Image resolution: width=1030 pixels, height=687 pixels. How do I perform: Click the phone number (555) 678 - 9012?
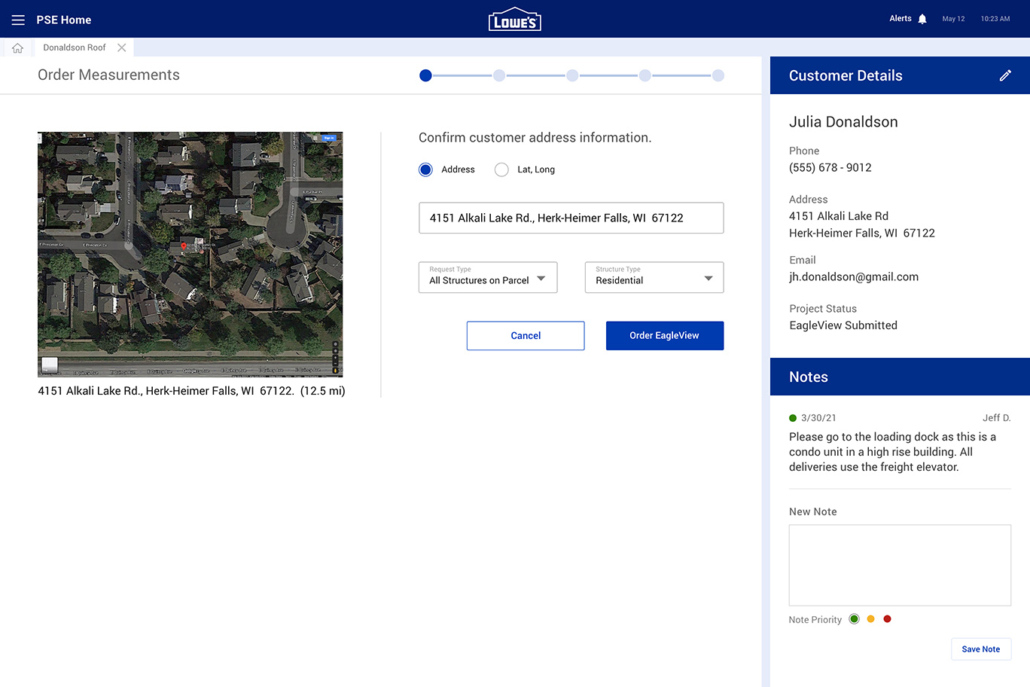[x=830, y=167]
